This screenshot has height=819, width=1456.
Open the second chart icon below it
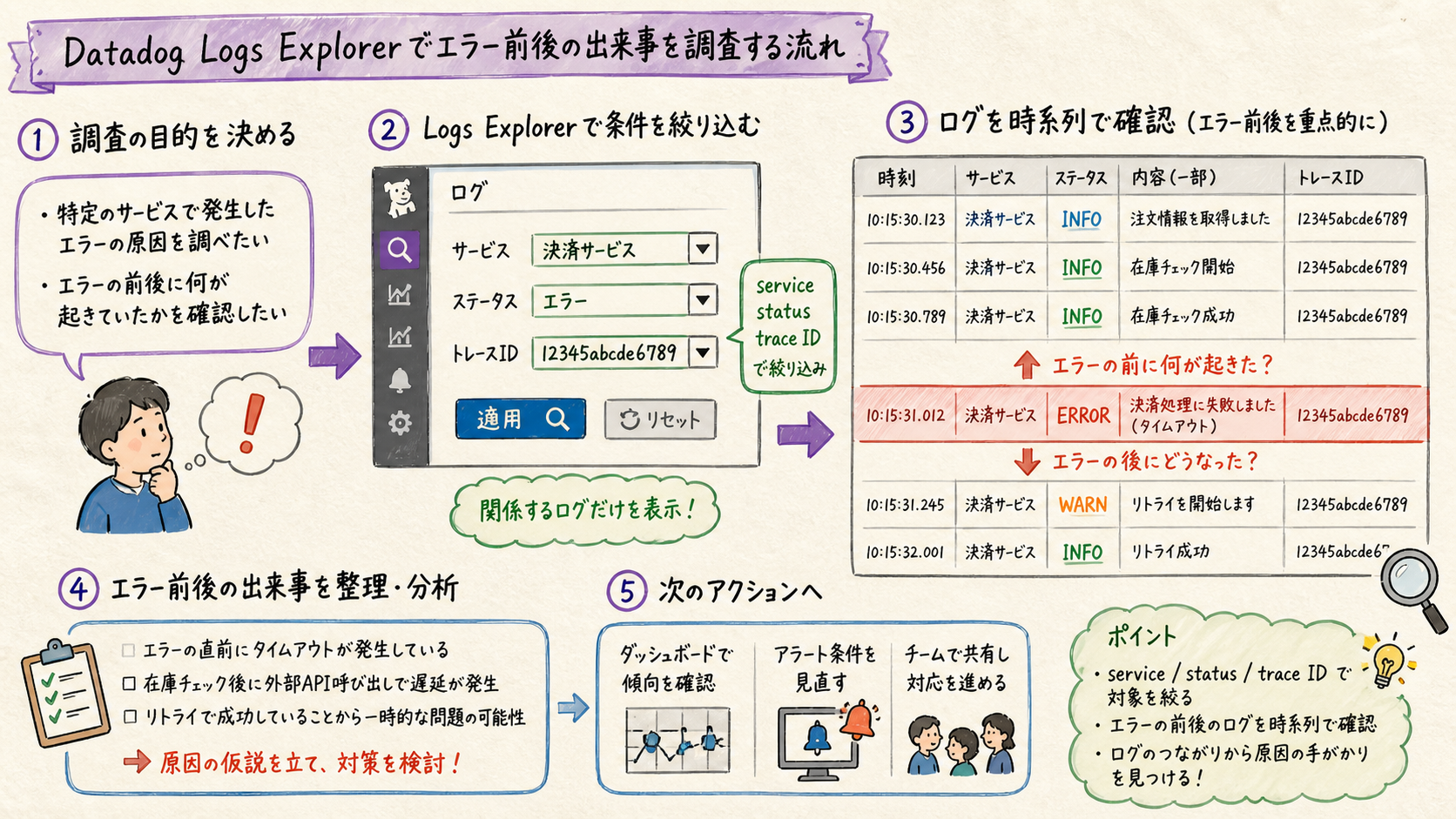pyautogui.click(x=400, y=336)
